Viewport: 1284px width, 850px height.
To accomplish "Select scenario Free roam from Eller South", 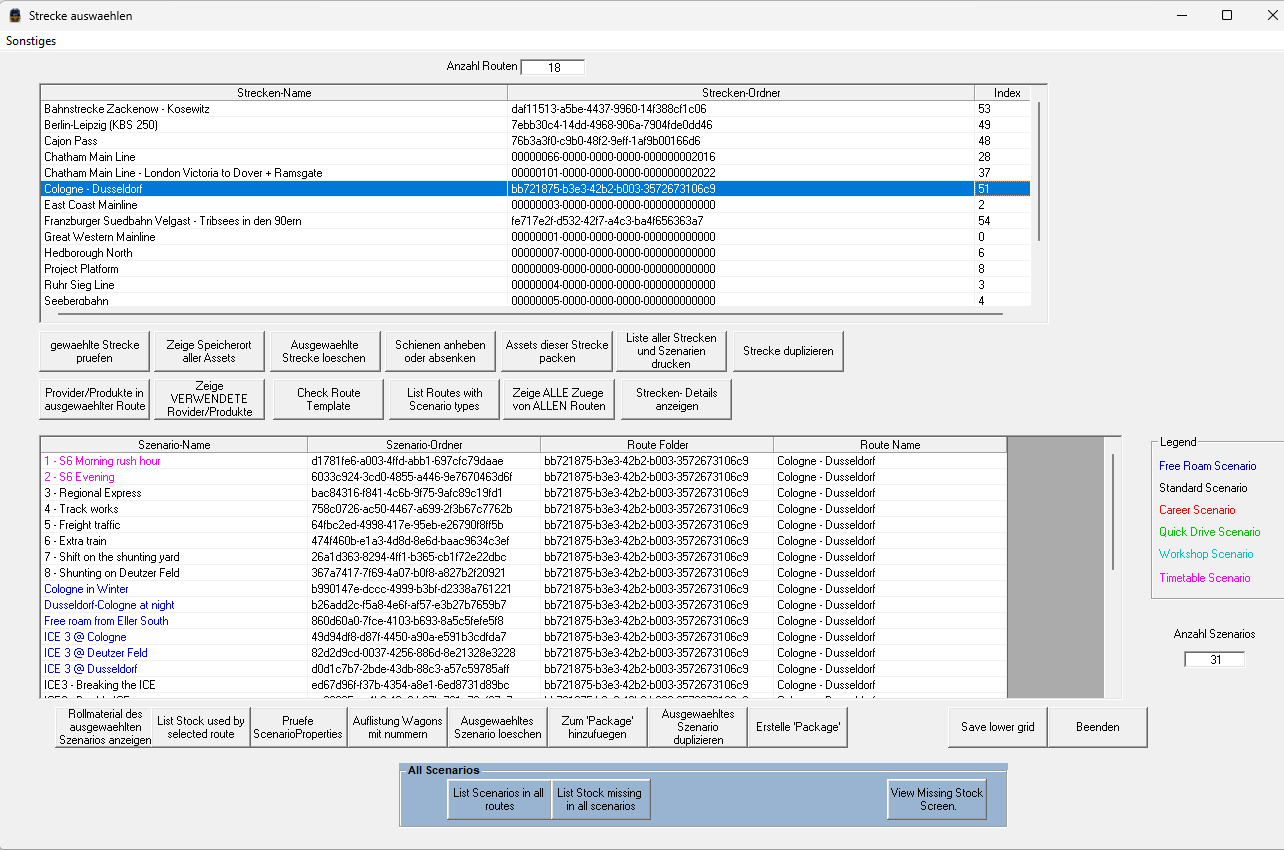I will point(524,621).
